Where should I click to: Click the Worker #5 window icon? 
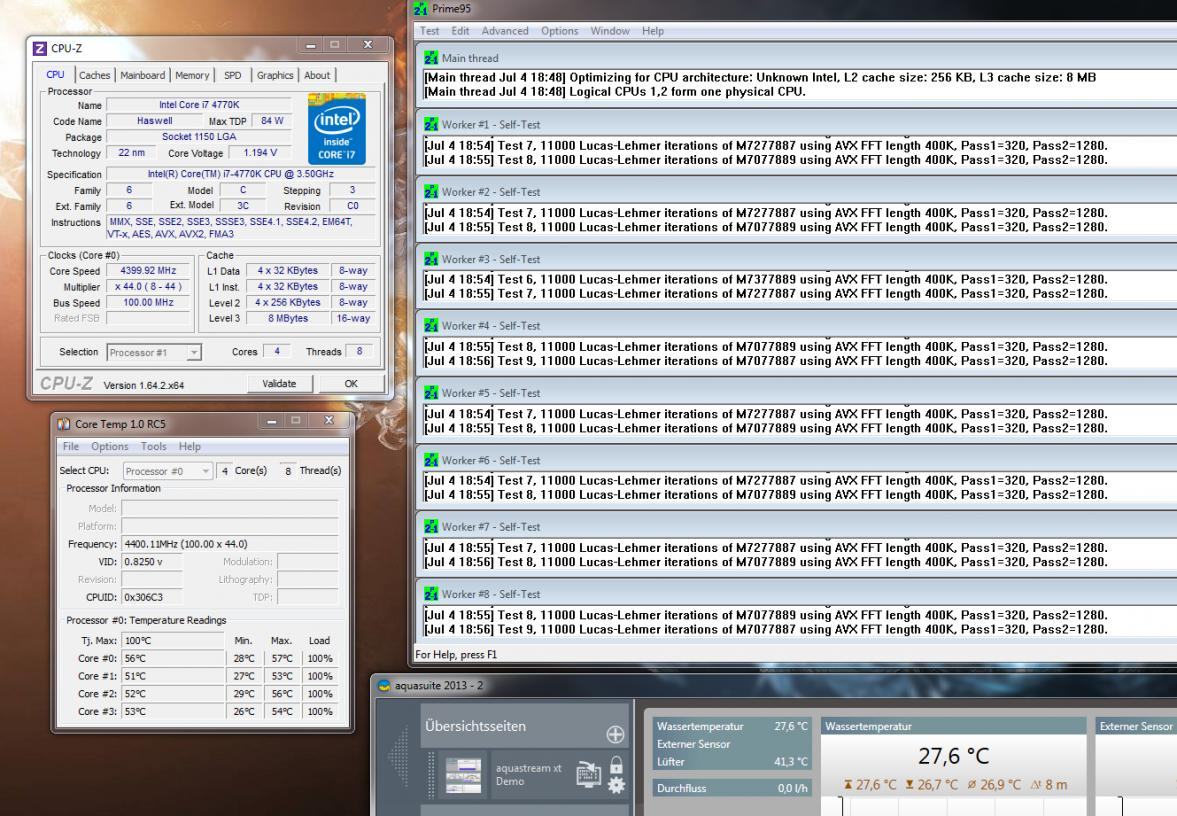[x=431, y=393]
